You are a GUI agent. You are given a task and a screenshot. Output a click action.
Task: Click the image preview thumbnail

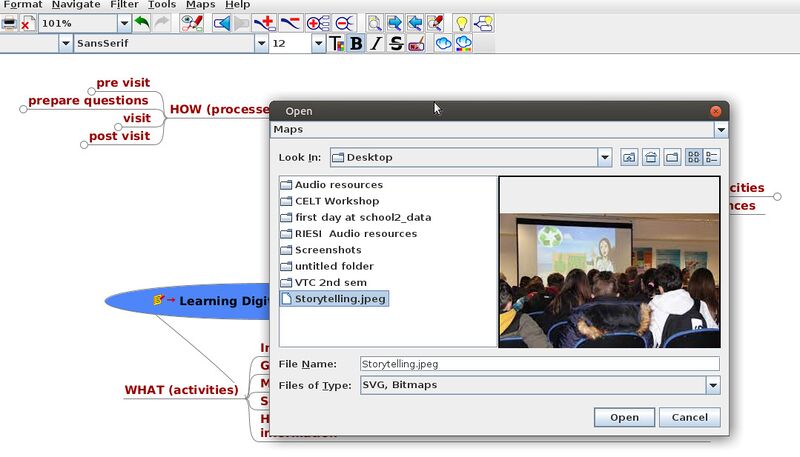pyautogui.click(x=609, y=262)
